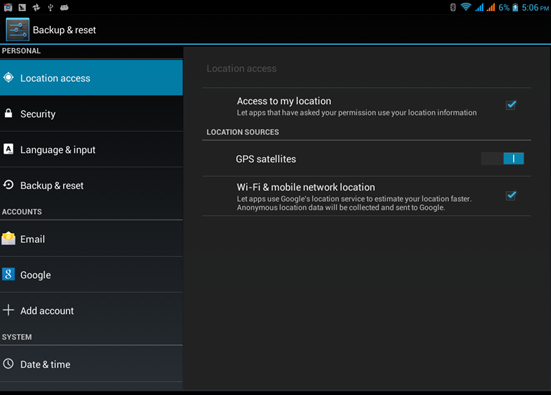Image resolution: width=551 pixels, height=395 pixels.
Task: Uncheck Wi-Fi & mobile network location checkbox
Action: click(x=511, y=196)
